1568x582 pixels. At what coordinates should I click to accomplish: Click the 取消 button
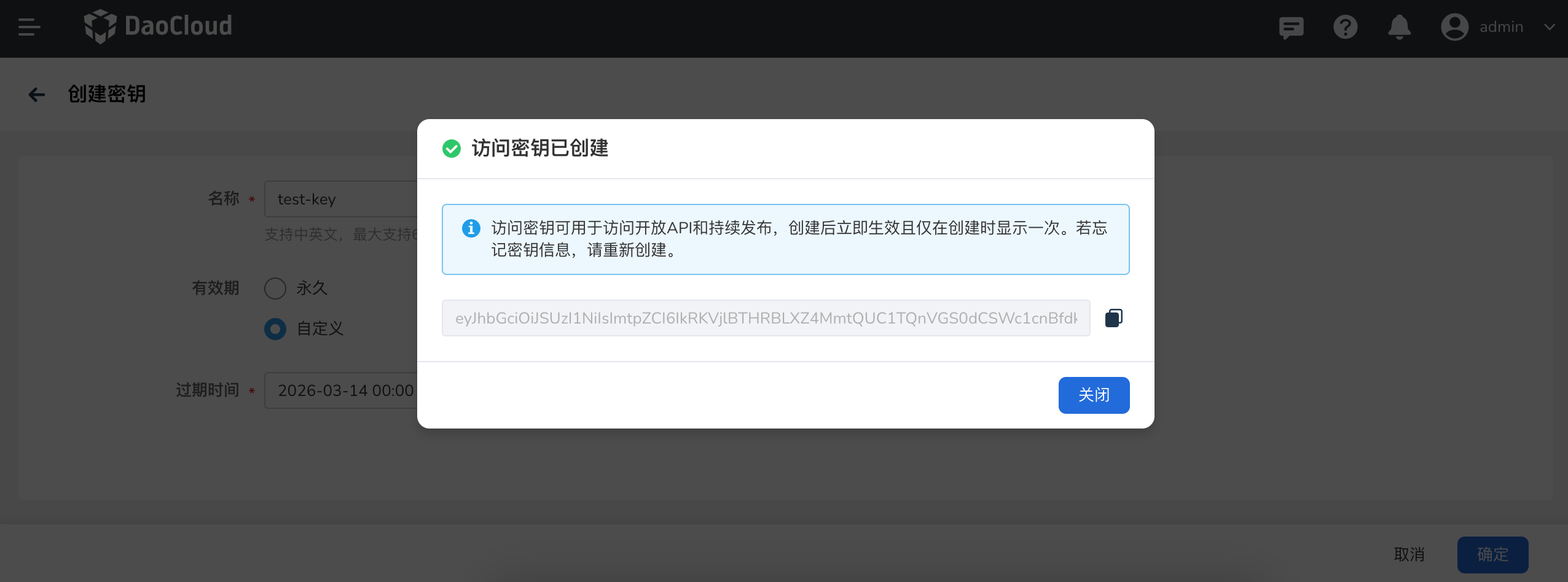1409,554
